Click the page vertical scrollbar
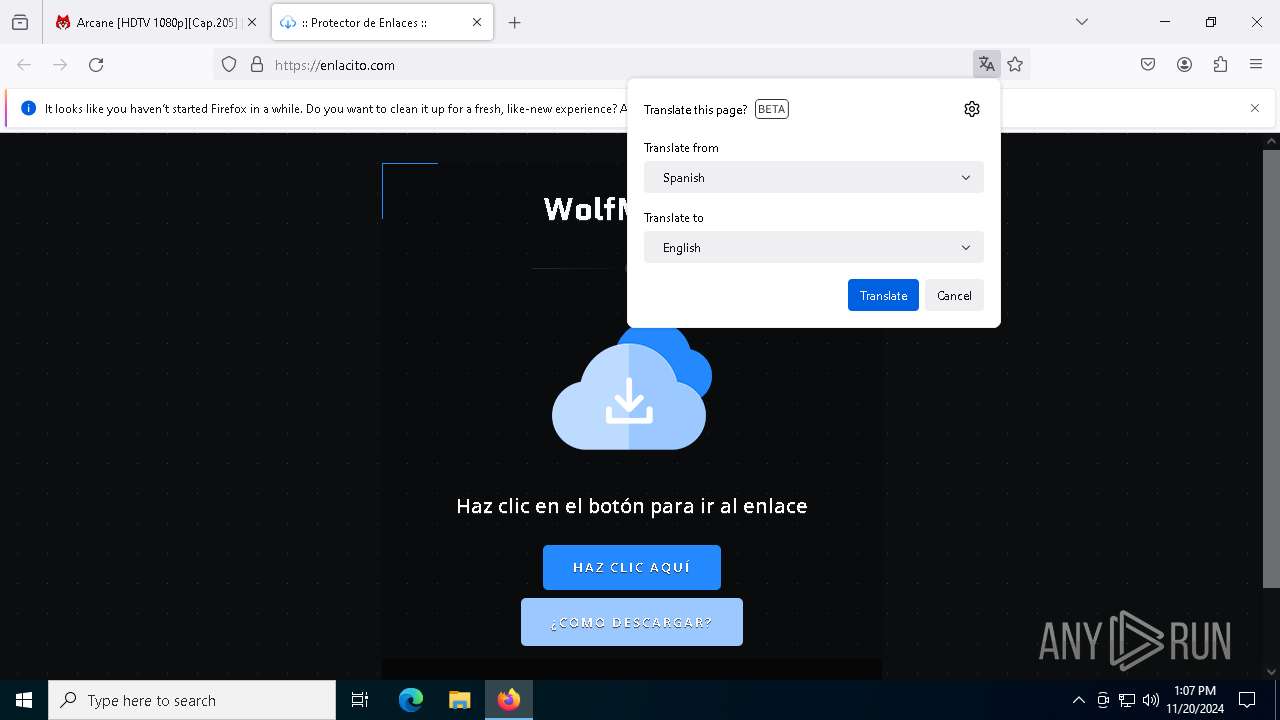 1271,370
